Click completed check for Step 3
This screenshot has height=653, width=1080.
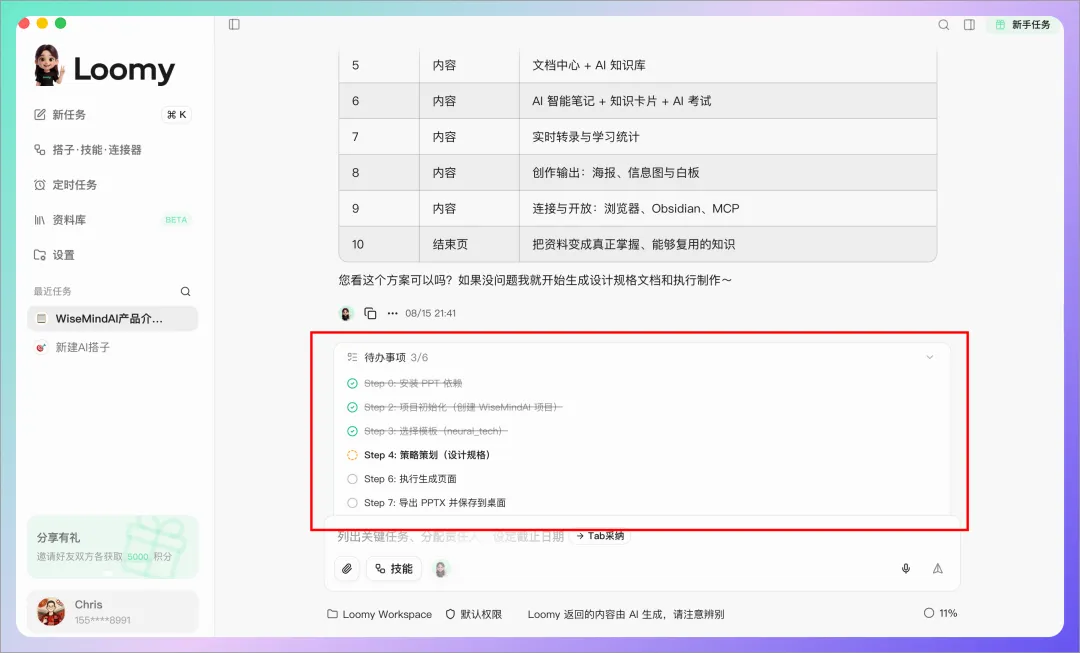click(352, 431)
